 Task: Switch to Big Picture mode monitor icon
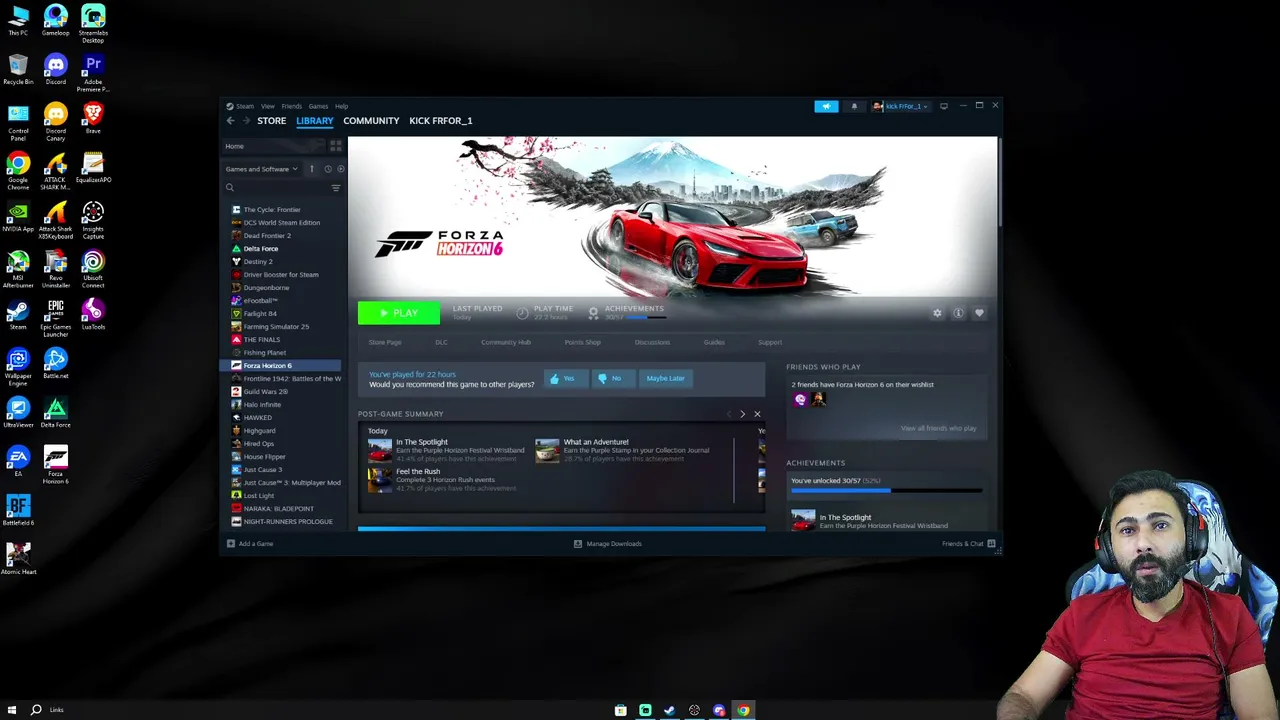[943, 106]
